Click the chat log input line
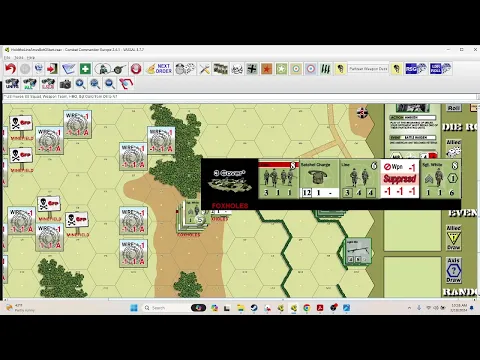Screen dimensions: 480x360 [238, 97]
